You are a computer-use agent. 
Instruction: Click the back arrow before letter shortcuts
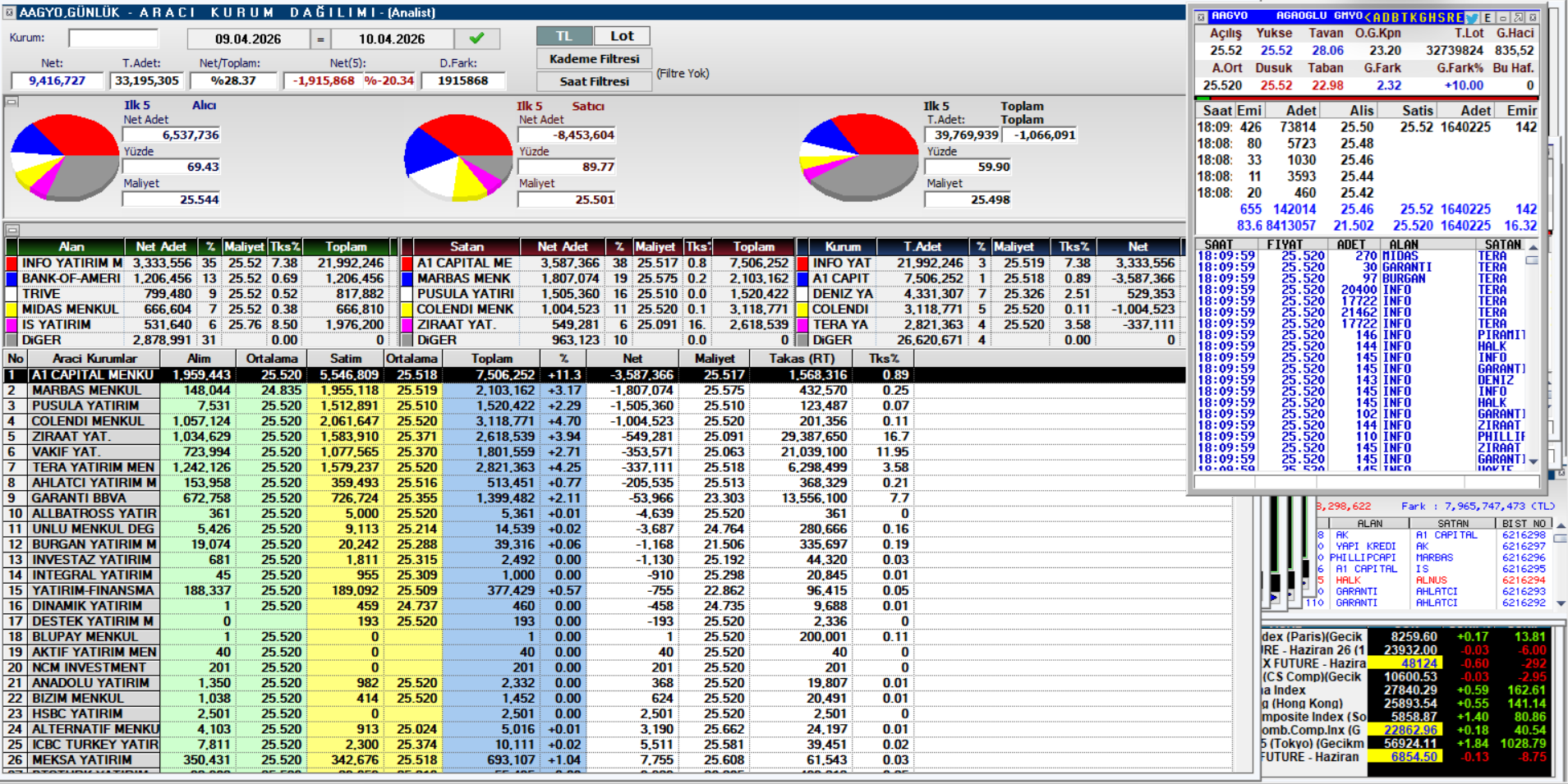click(1367, 17)
